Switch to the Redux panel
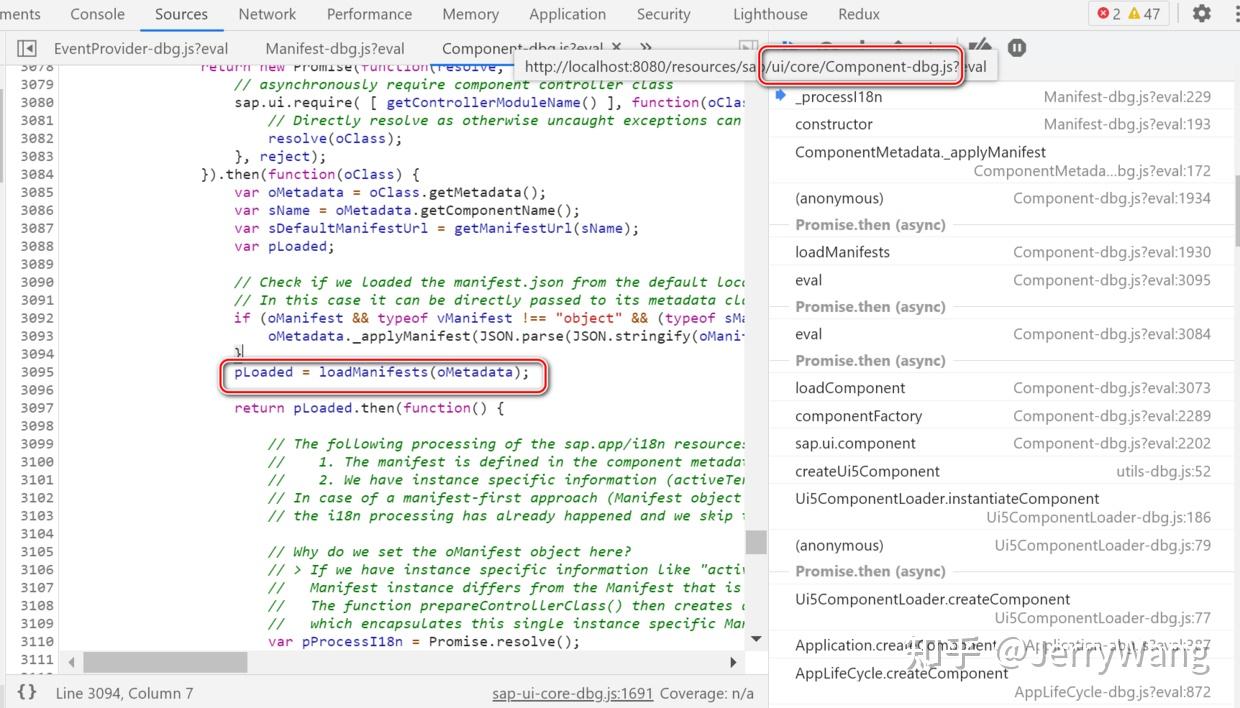The image size is (1240, 708). tap(858, 13)
